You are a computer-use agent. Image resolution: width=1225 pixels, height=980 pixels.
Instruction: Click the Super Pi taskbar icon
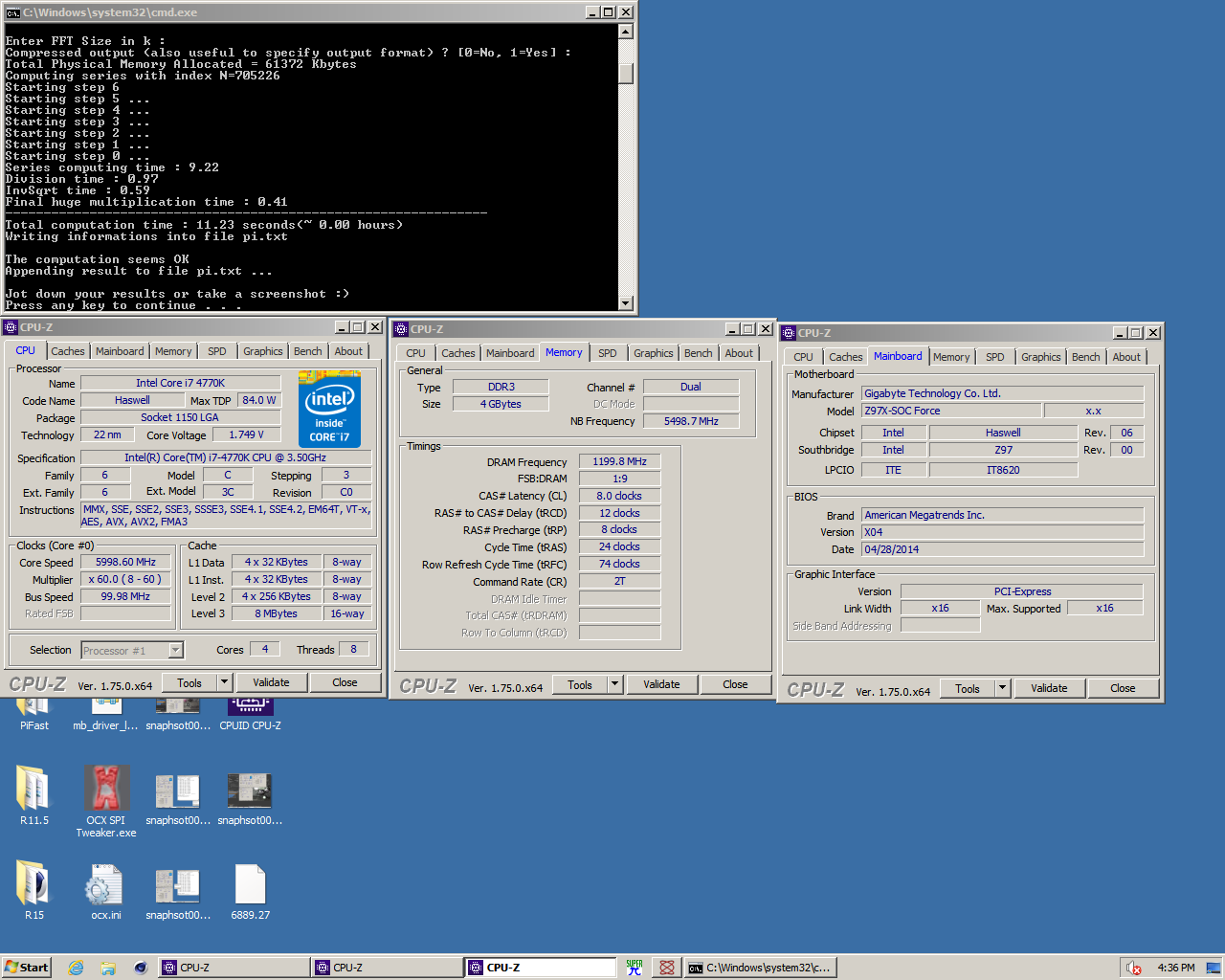click(x=635, y=968)
